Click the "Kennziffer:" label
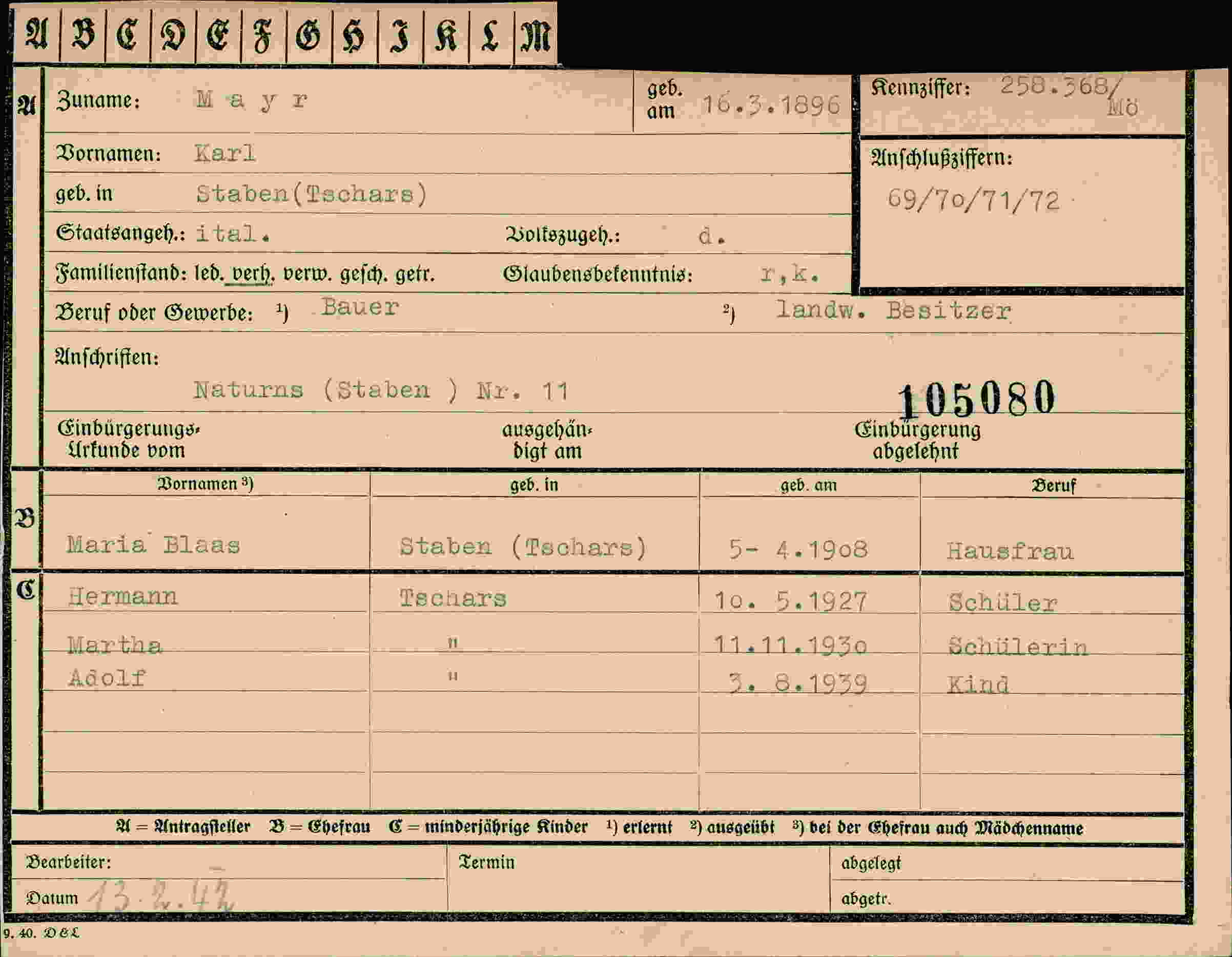Viewport: 1232px width, 957px height. pyautogui.click(x=920, y=89)
